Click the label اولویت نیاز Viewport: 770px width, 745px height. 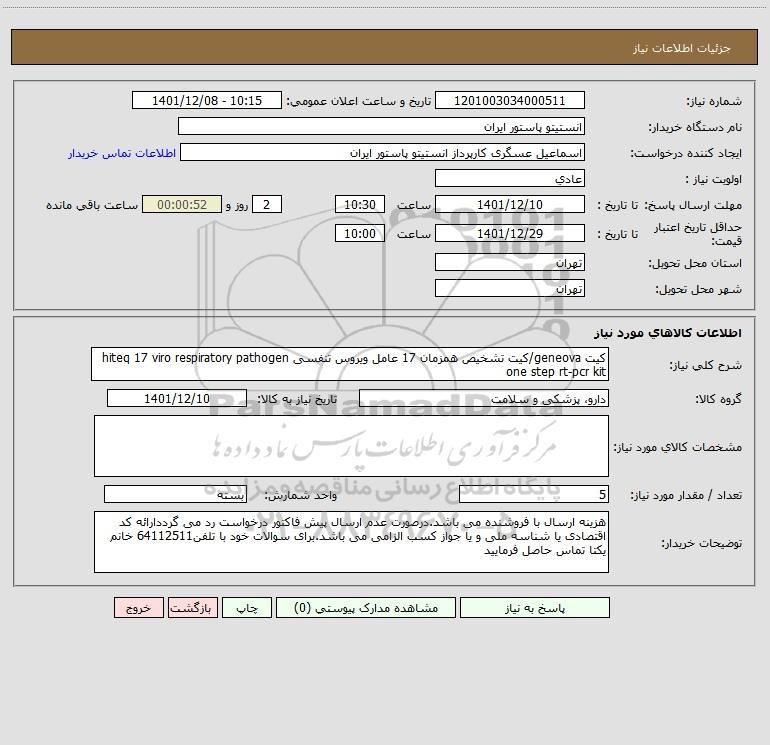click(x=714, y=179)
